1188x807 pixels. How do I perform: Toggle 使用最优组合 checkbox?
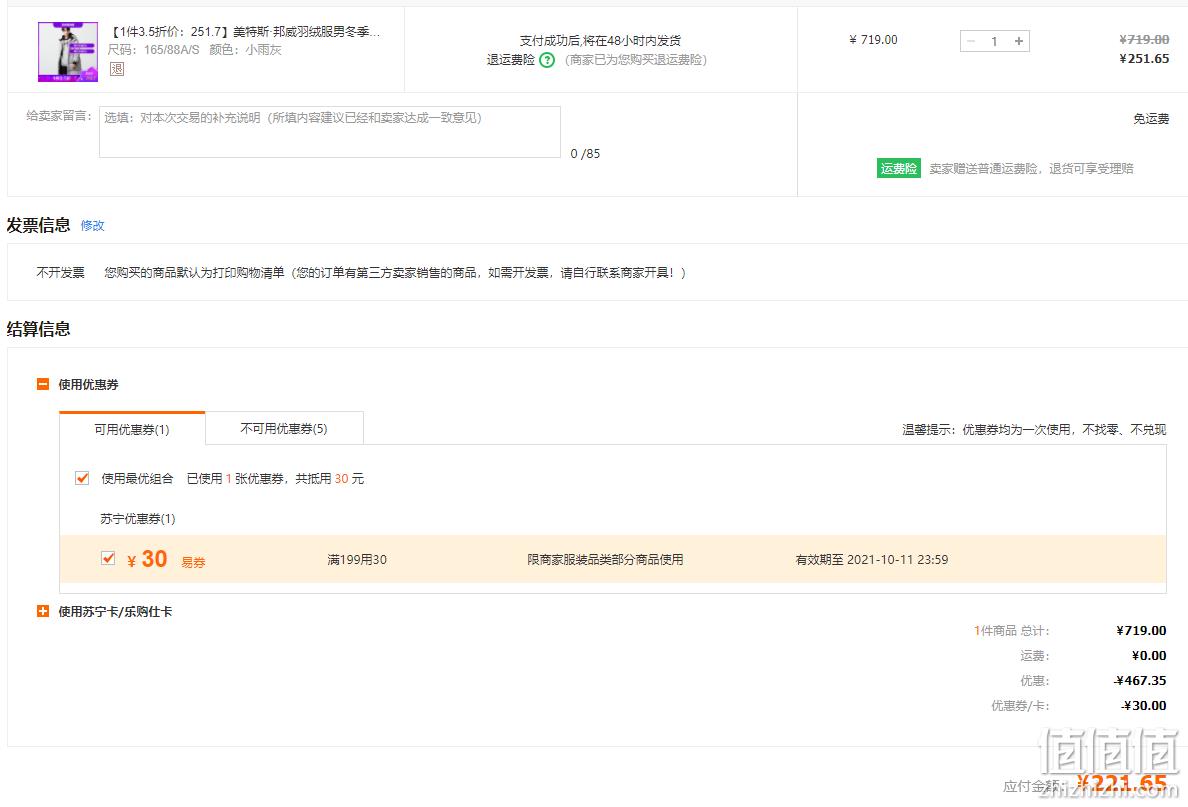tap(82, 478)
